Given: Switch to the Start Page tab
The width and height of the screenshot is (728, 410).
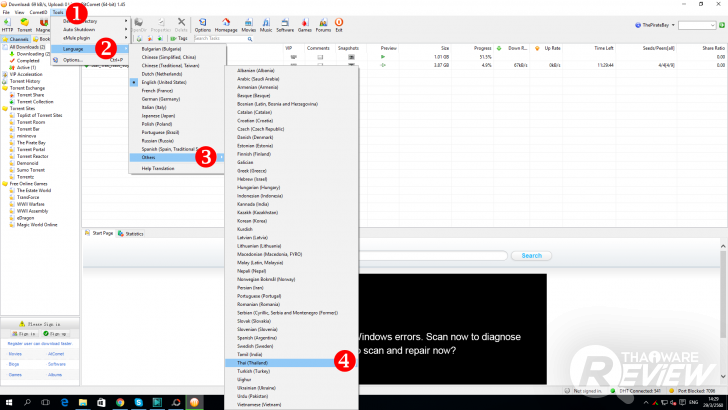Looking at the screenshot, I should click(x=99, y=233).
